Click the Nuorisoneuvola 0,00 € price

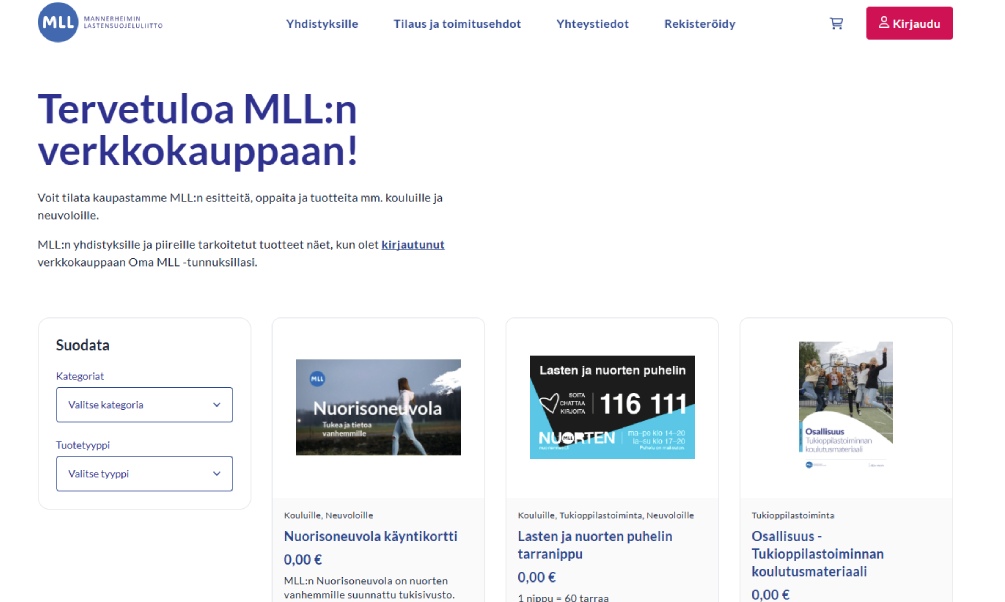tap(303, 560)
